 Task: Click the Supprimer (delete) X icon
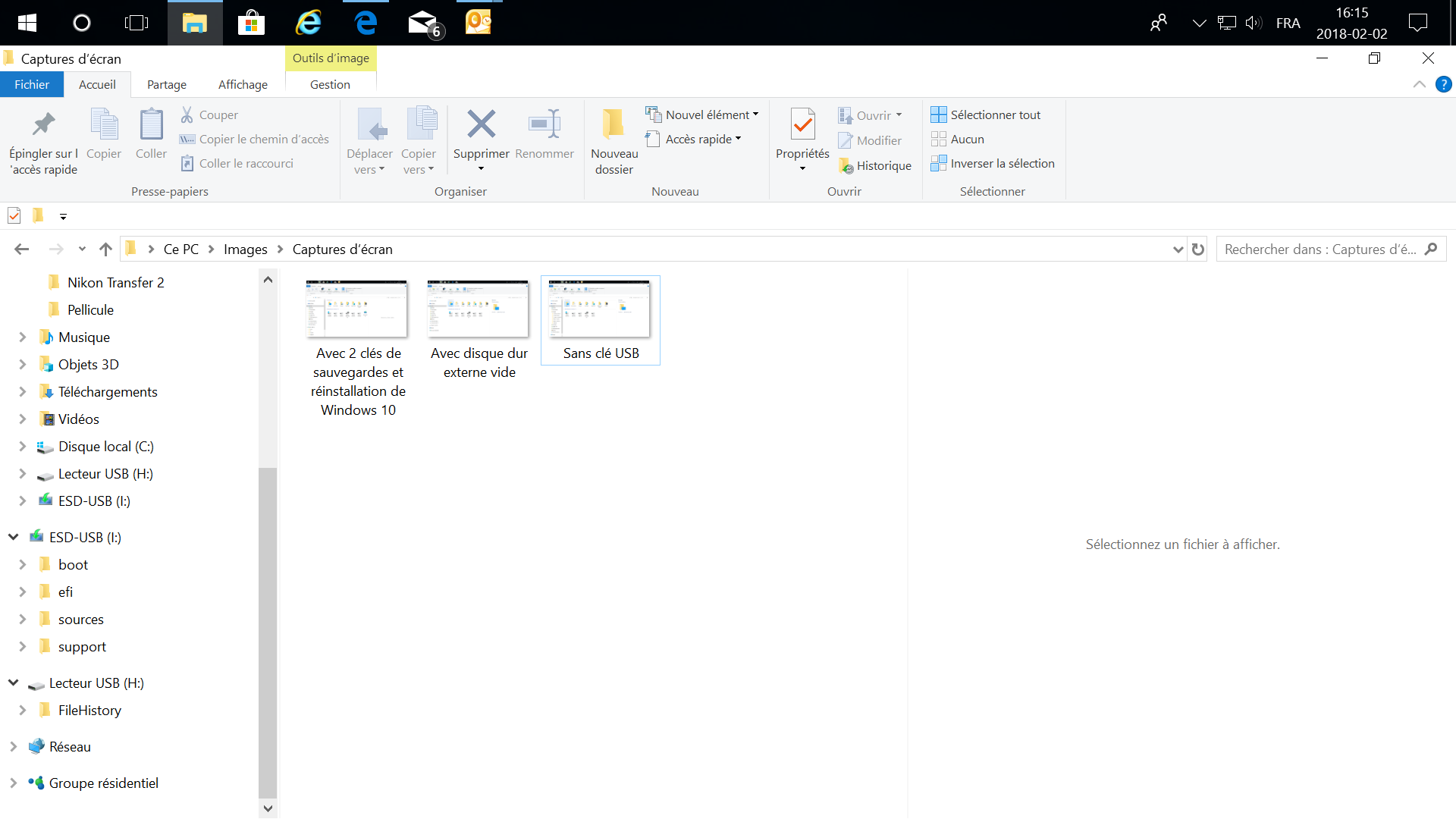481,125
